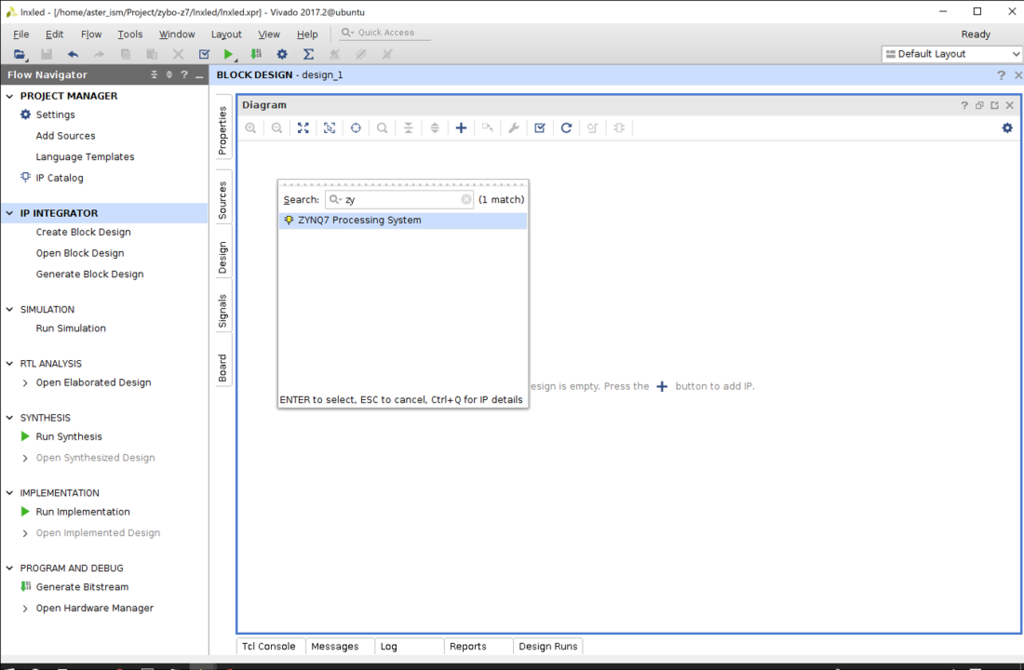
Task: Click the Fit Selection diagram icon
Action: point(330,128)
